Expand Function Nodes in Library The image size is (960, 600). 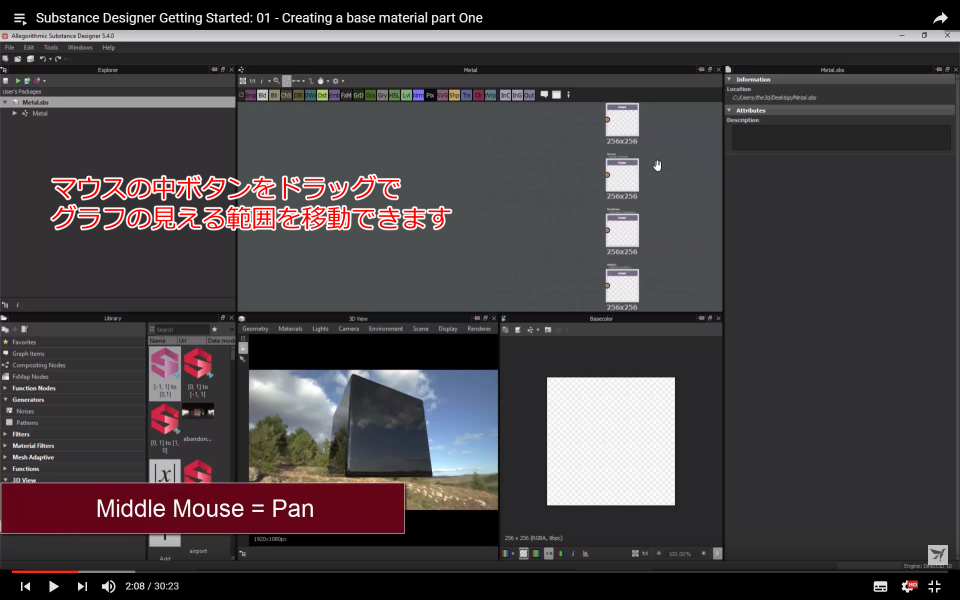pyautogui.click(x=6, y=388)
